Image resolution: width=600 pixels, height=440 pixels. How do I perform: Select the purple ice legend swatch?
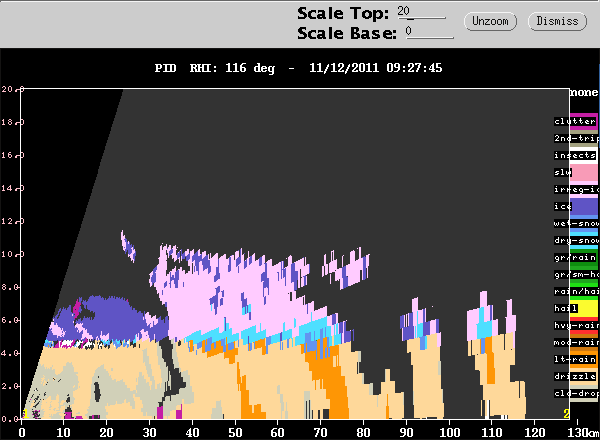(584, 207)
